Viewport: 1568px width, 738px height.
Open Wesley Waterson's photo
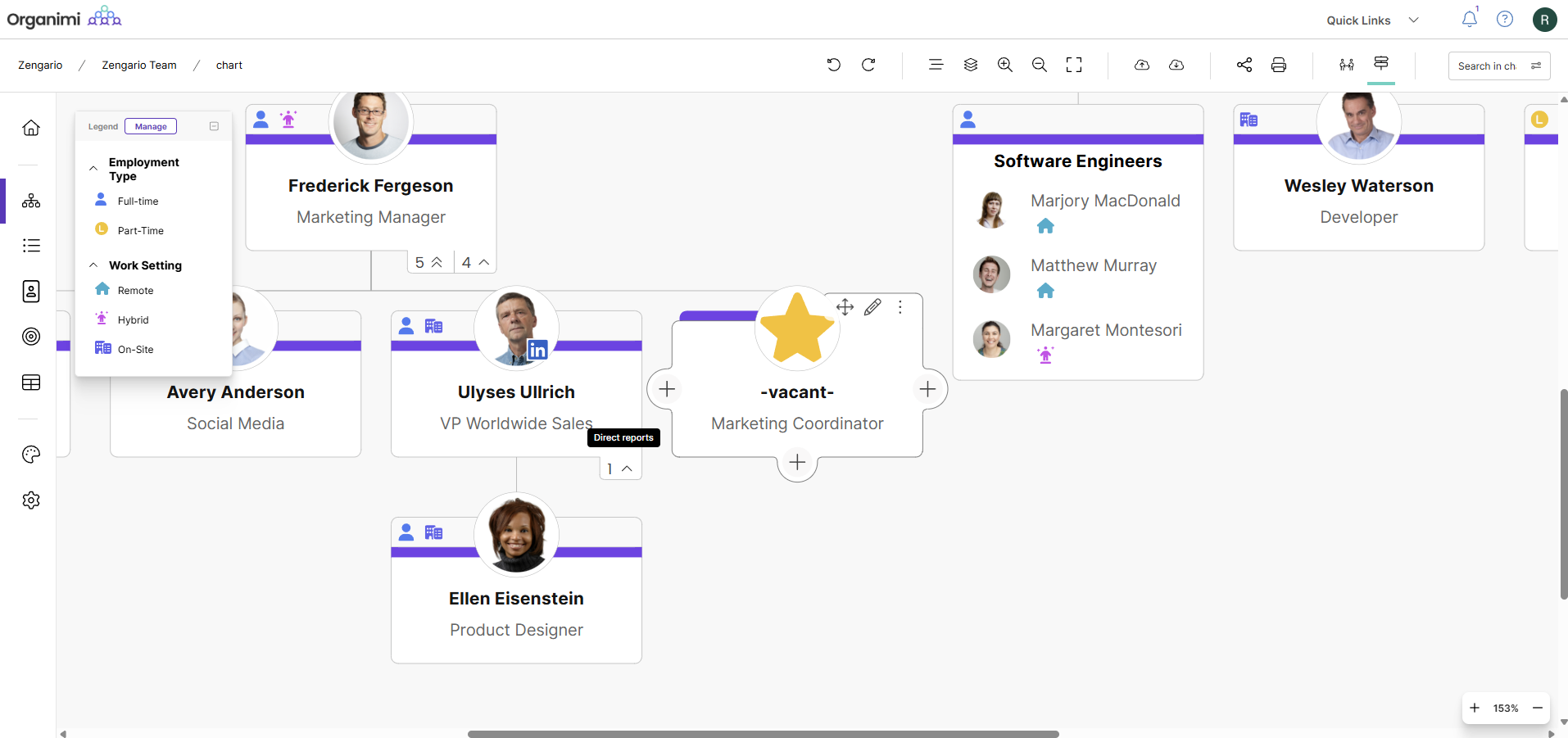pyautogui.click(x=1359, y=123)
